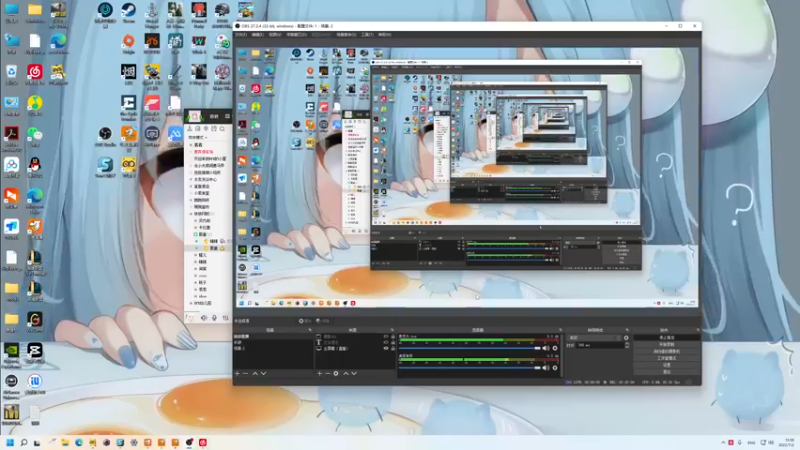Click the speaker icon in the voice chat window

[204, 318]
